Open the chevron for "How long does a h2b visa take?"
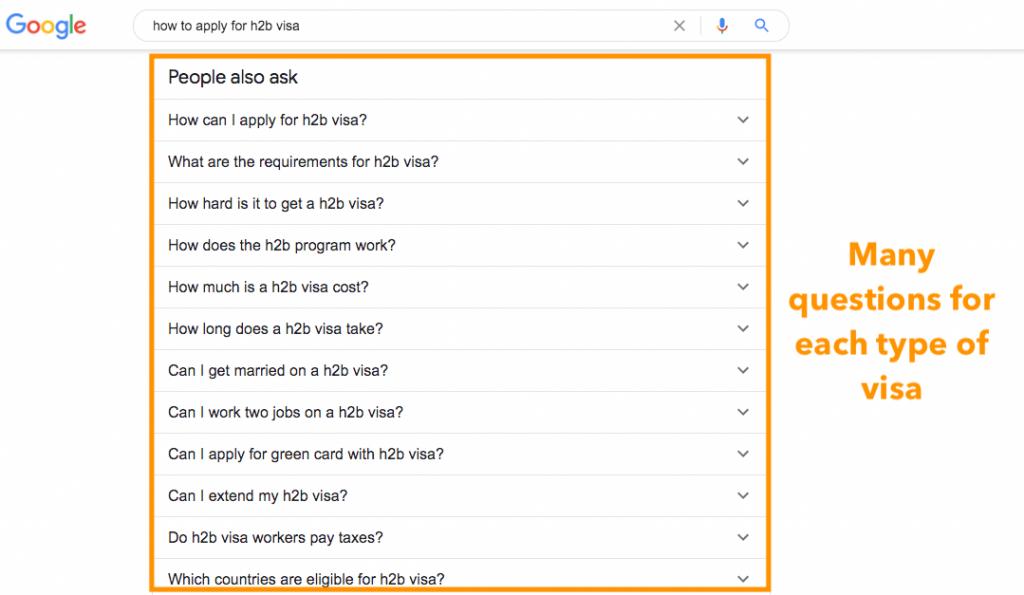 743,329
